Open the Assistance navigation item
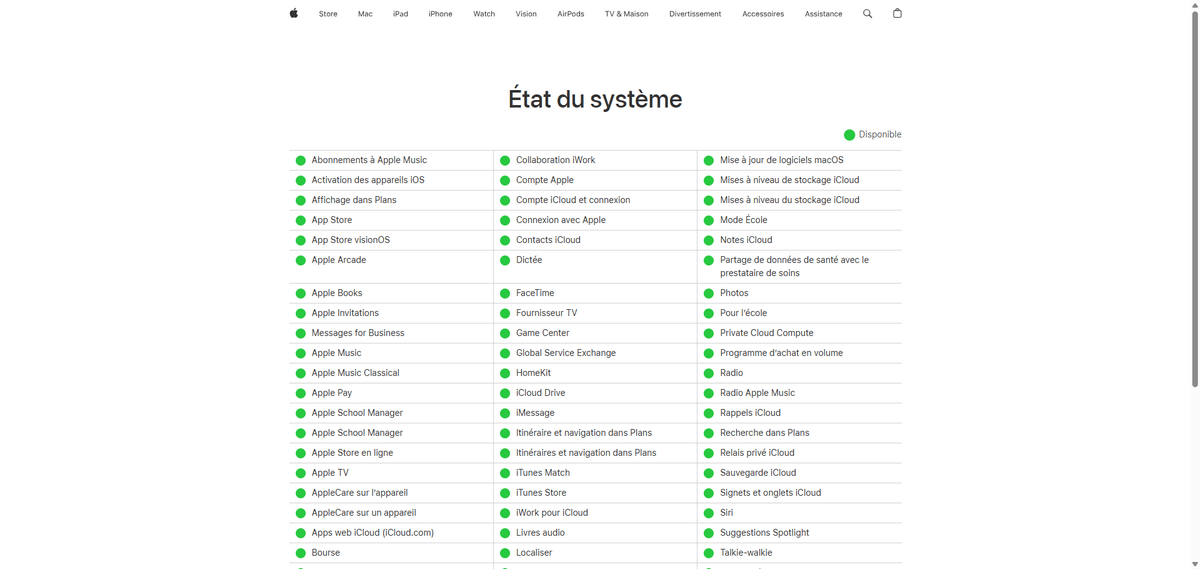Screen dimensions: 1200x569 pos(823,14)
